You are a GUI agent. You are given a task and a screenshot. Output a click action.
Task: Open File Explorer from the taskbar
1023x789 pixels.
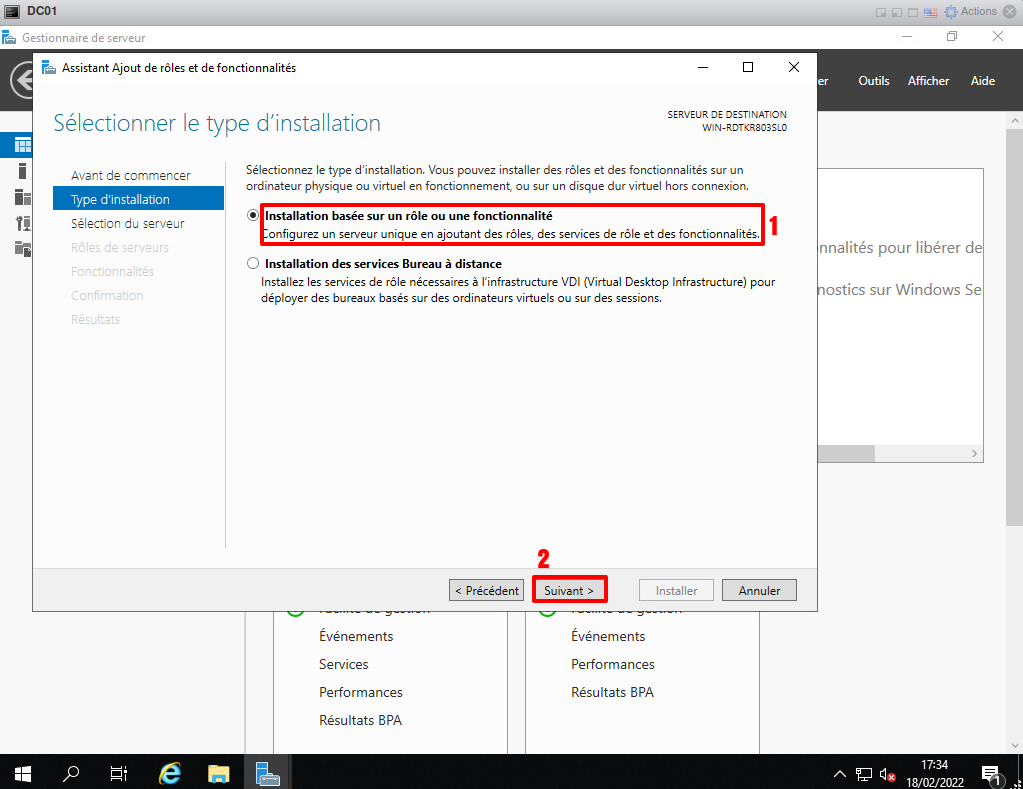pos(218,772)
